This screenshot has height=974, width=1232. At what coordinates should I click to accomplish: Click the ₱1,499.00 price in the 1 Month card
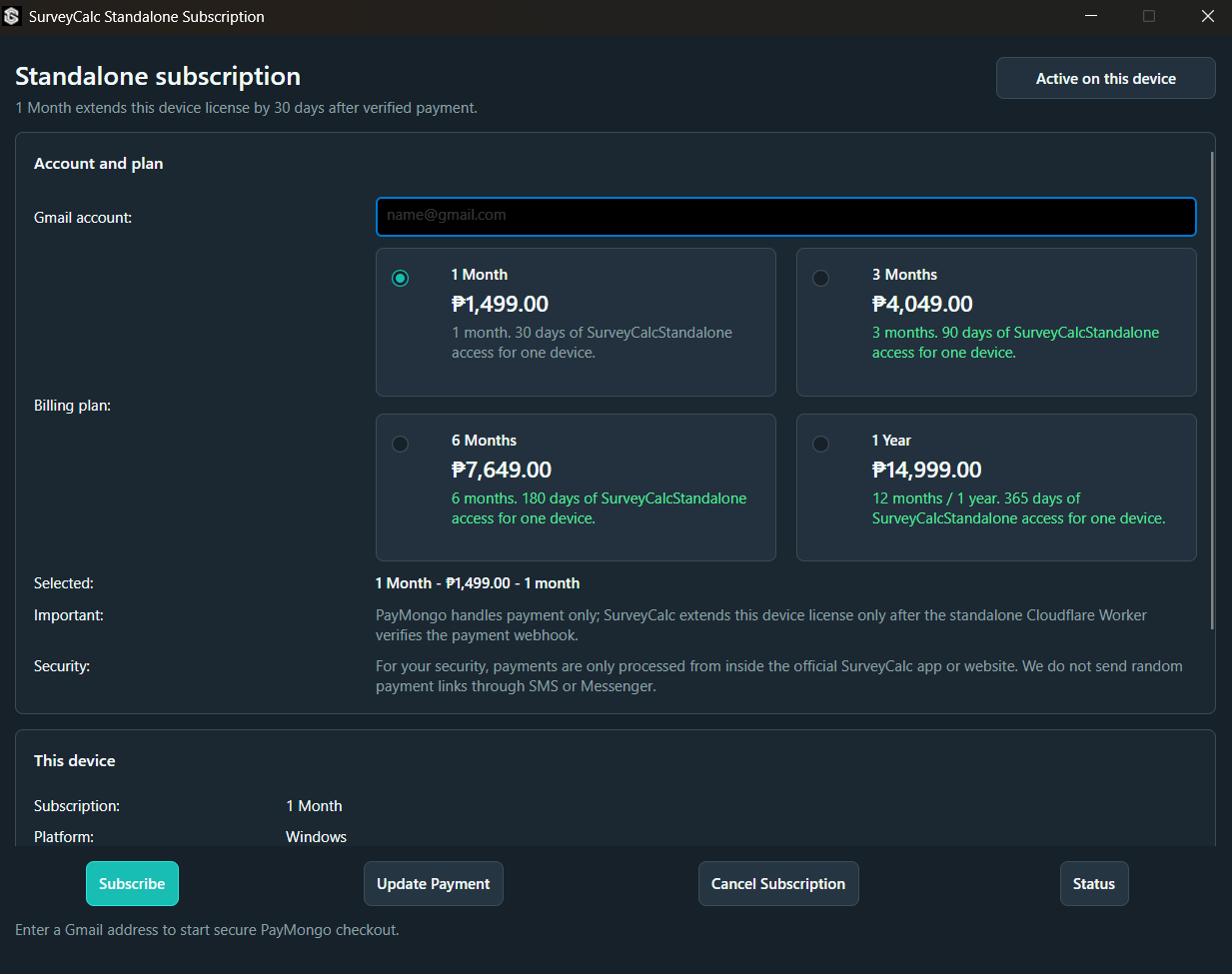coord(500,304)
